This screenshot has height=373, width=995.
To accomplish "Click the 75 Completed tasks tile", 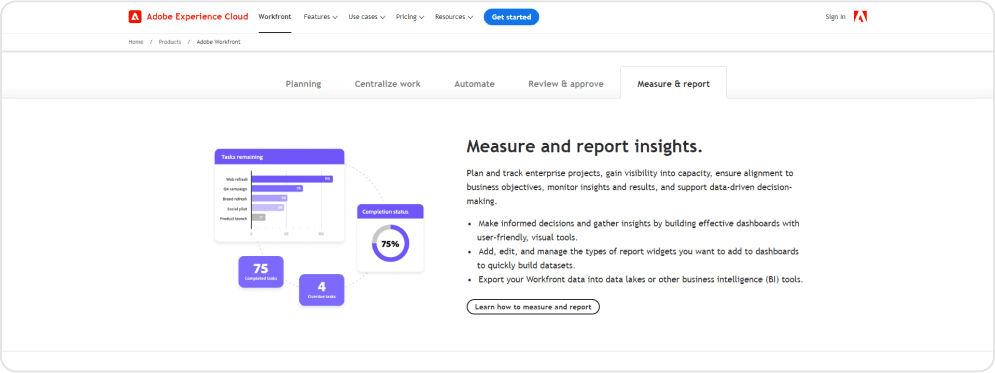I will pyautogui.click(x=261, y=272).
